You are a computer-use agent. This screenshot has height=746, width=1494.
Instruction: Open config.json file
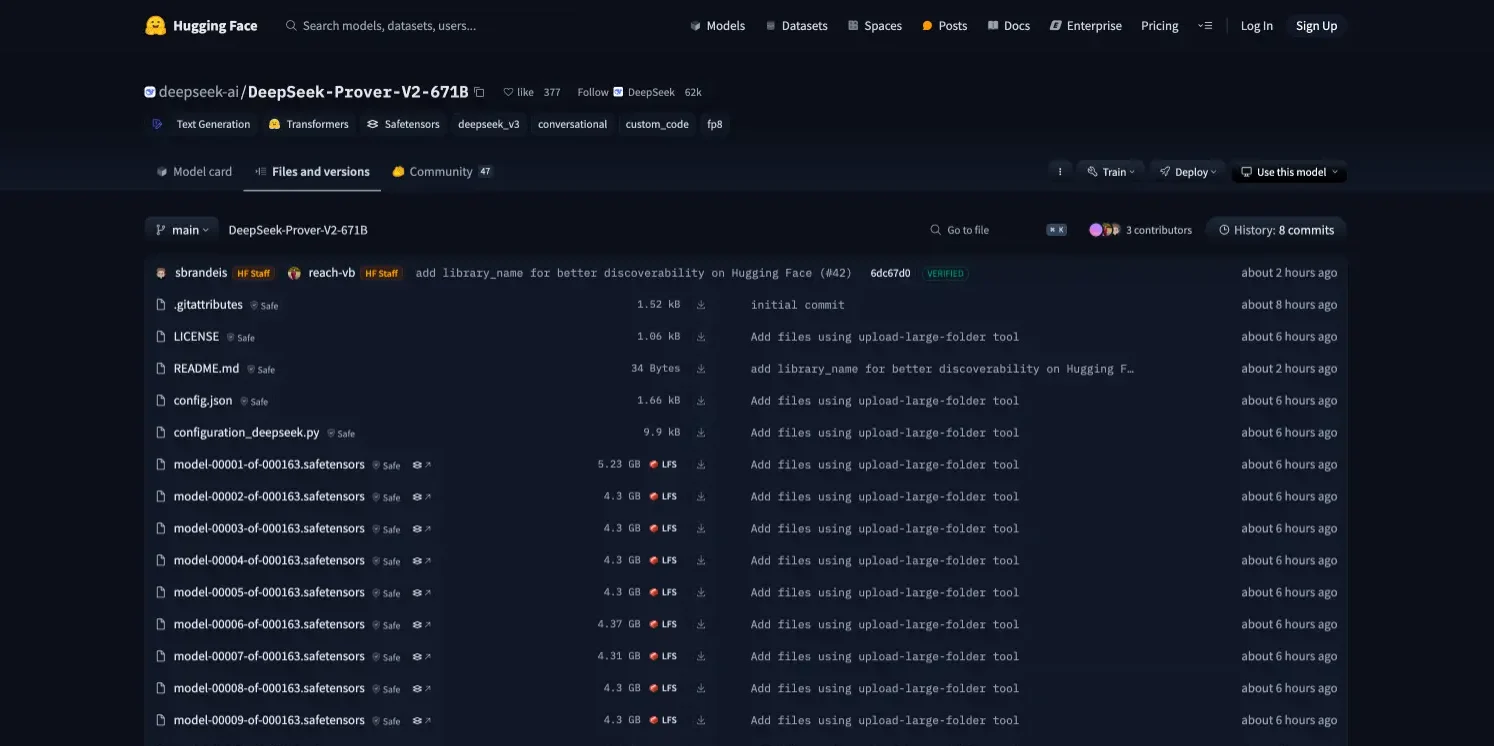coord(203,401)
